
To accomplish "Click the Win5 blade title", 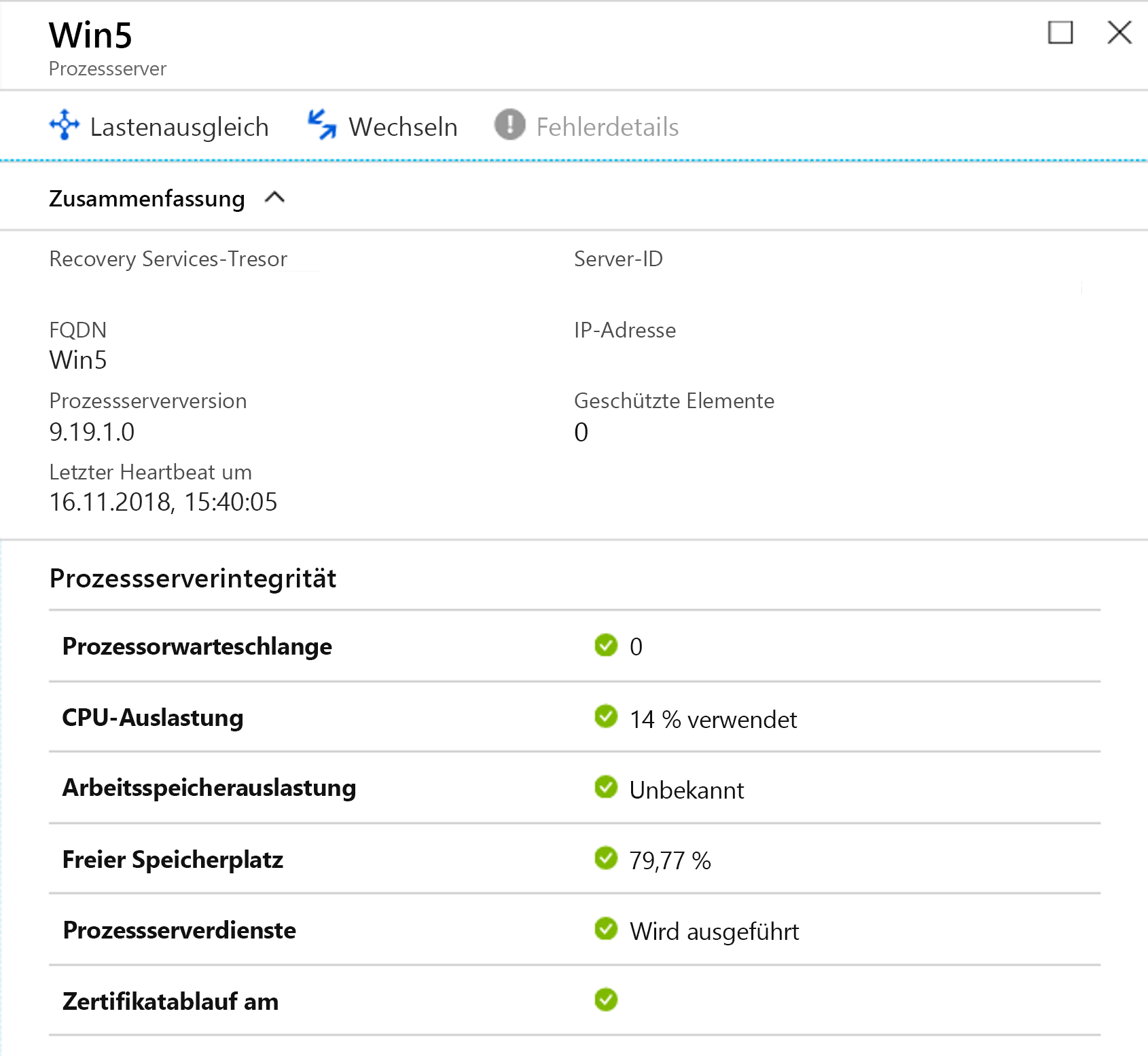I will 90,35.
